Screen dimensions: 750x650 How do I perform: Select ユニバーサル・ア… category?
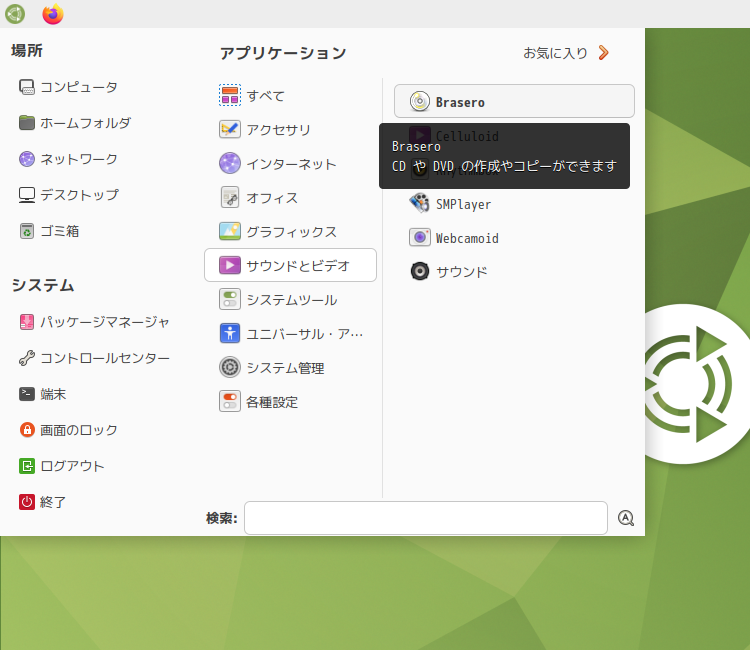(290, 333)
